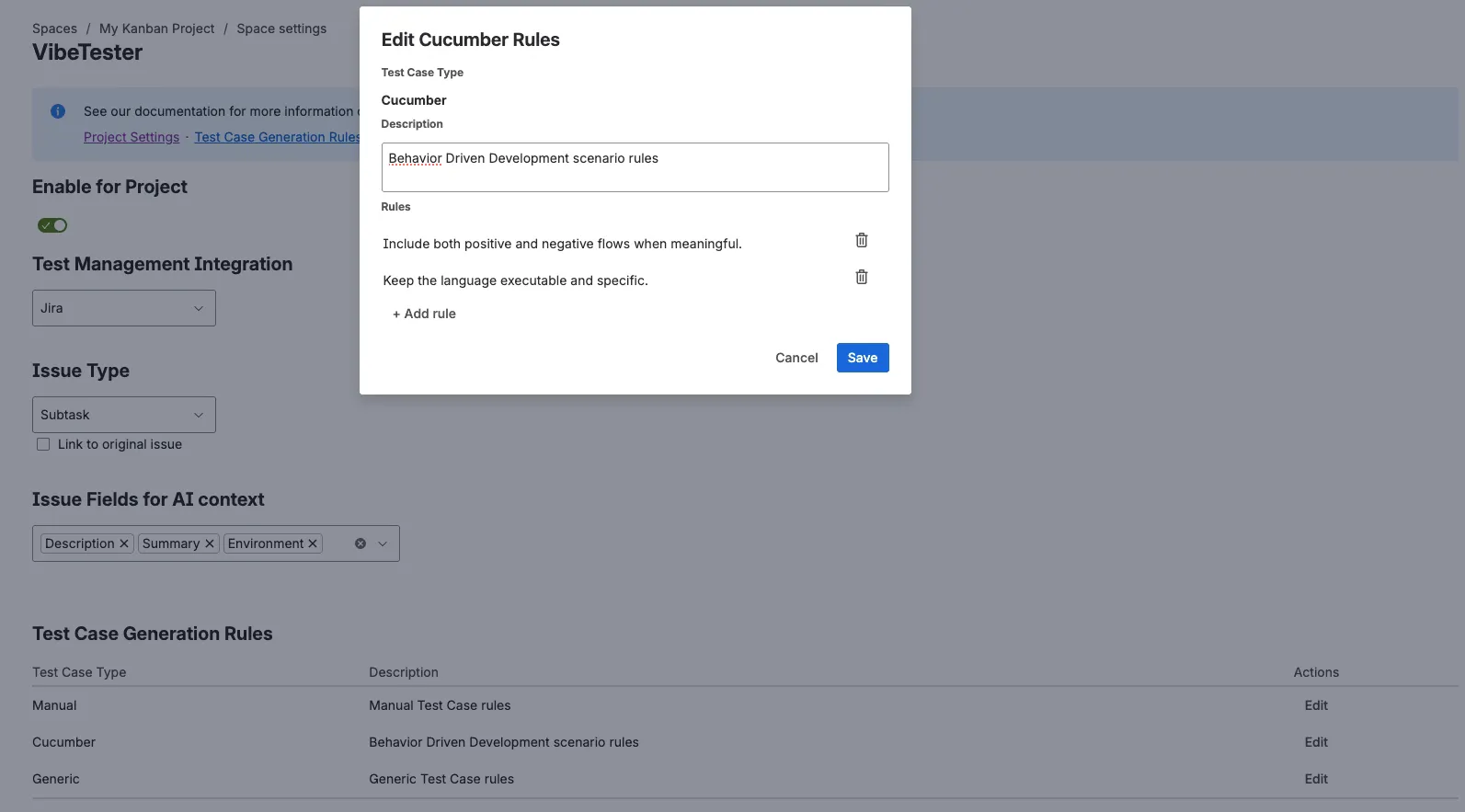Screen dimensions: 1465x812
Task: Click the 'Manual Test Case rules' description cell
Action: 440,705
